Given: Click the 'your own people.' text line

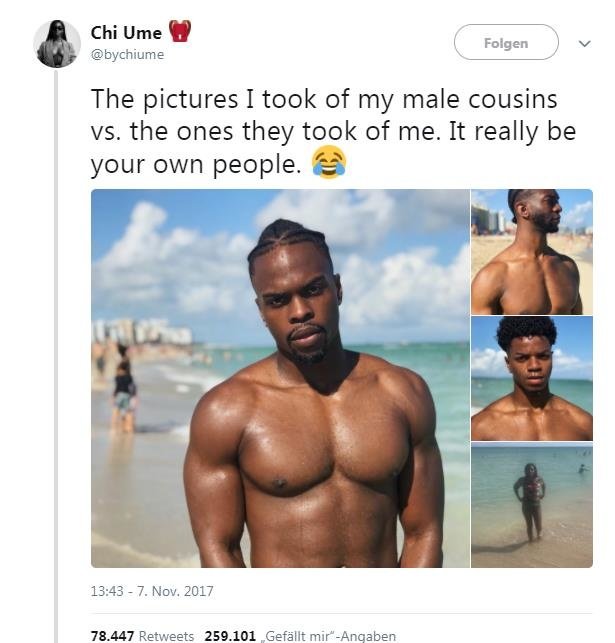Looking at the screenshot, I should click(x=196, y=164).
